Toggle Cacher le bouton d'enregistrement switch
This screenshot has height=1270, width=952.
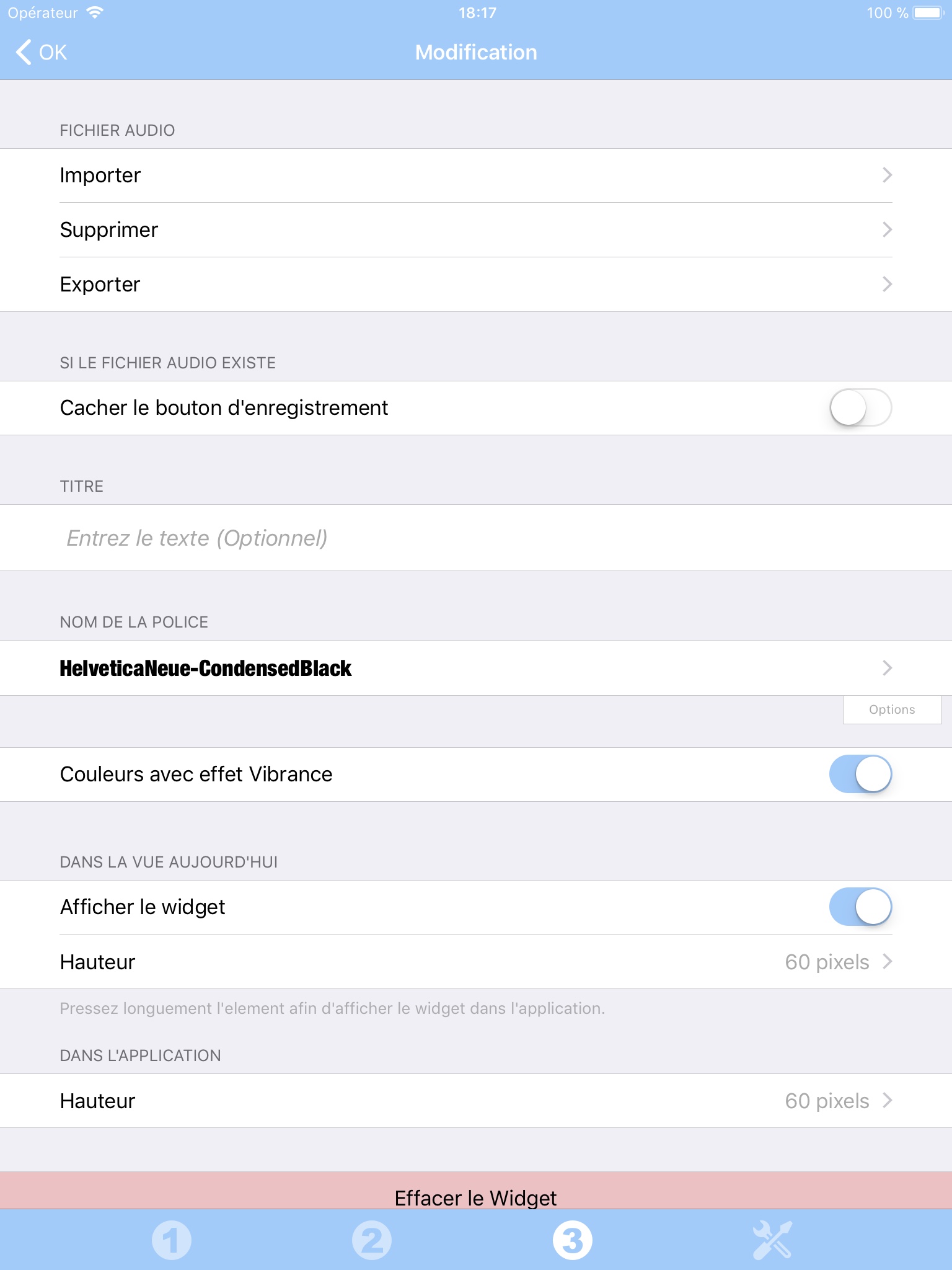(860, 408)
